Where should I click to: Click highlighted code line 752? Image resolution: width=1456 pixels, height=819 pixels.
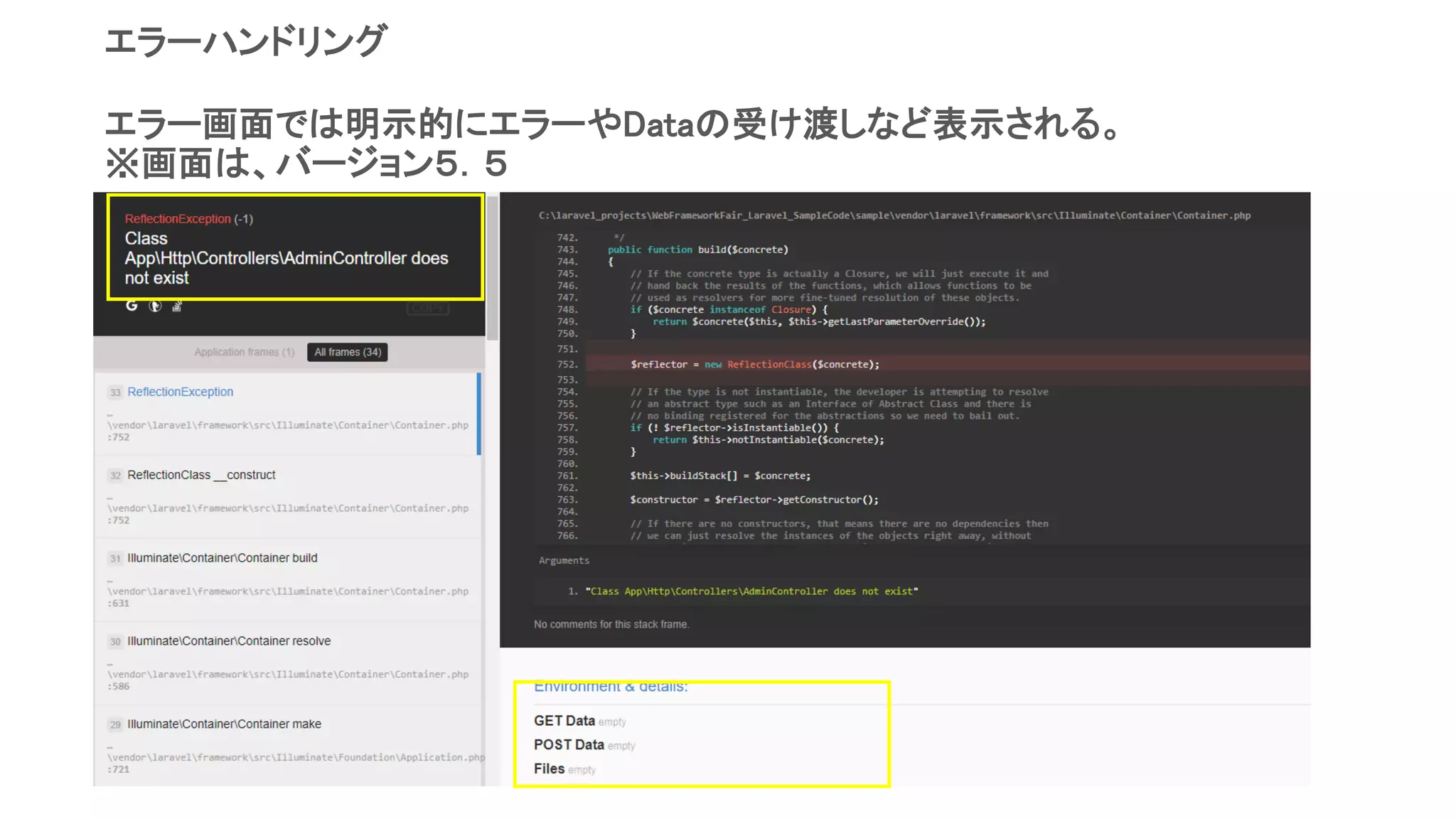tap(948, 364)
